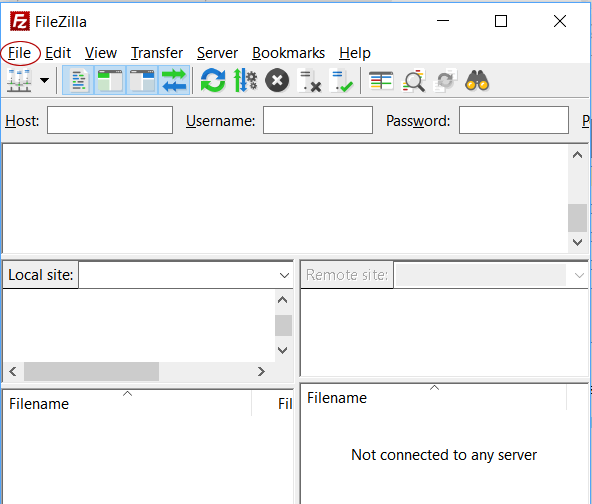Click local tree horizontal scrollbar thumb
592x504 pixels.
click(91, 371)
